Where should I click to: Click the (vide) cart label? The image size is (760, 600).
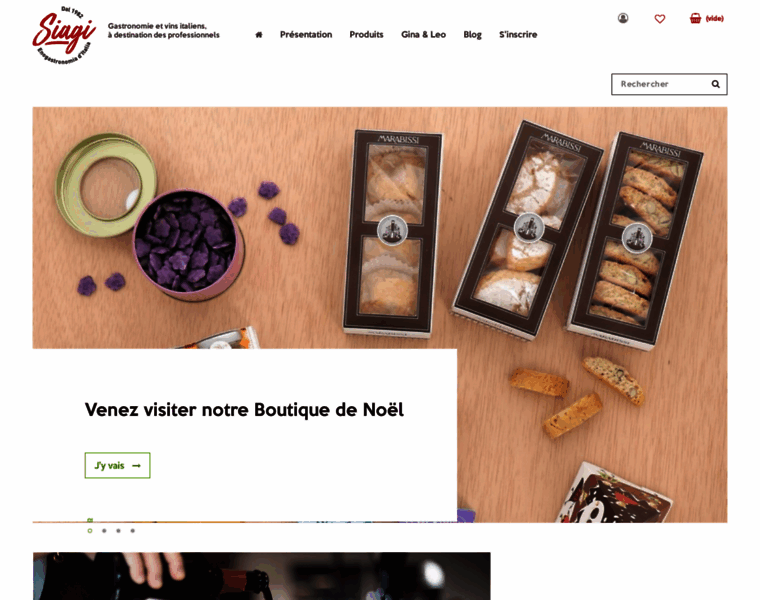(714, 18)
